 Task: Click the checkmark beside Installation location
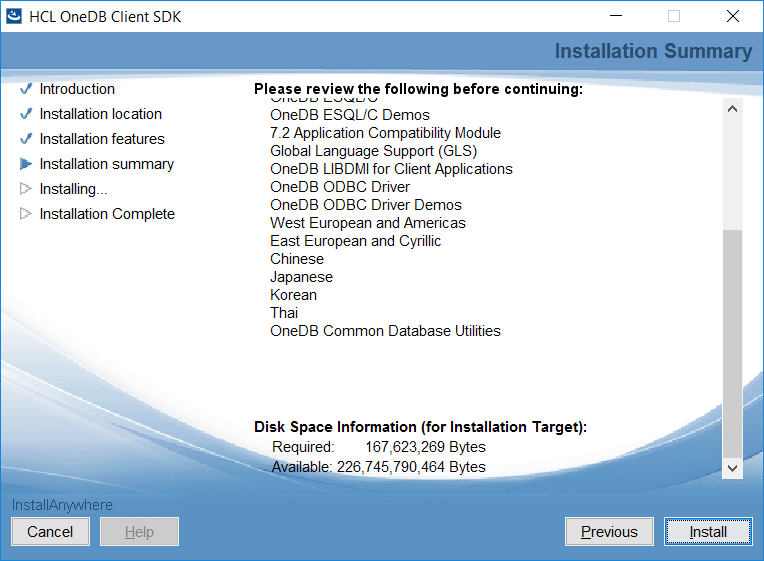pos(26,114)
